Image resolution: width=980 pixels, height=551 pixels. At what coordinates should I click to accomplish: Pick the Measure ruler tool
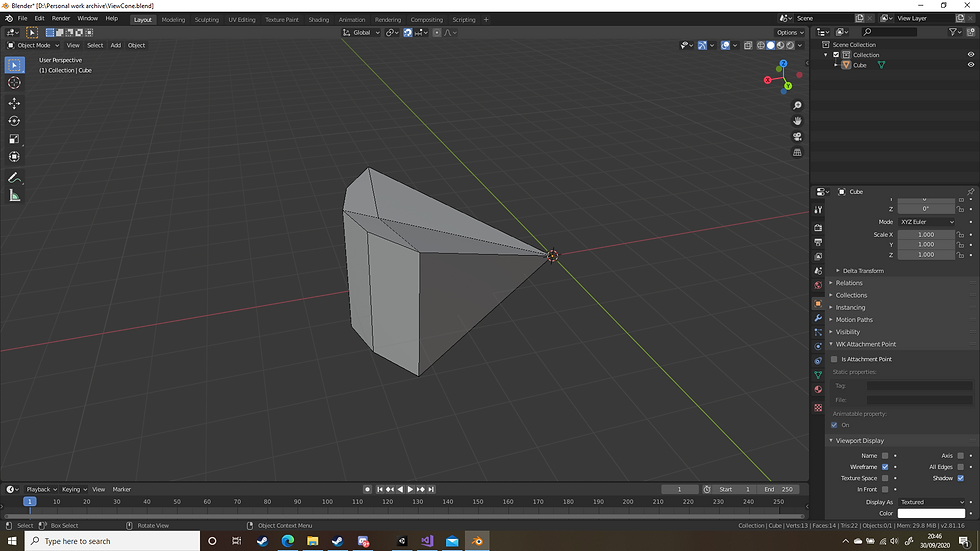coord(14,196)
